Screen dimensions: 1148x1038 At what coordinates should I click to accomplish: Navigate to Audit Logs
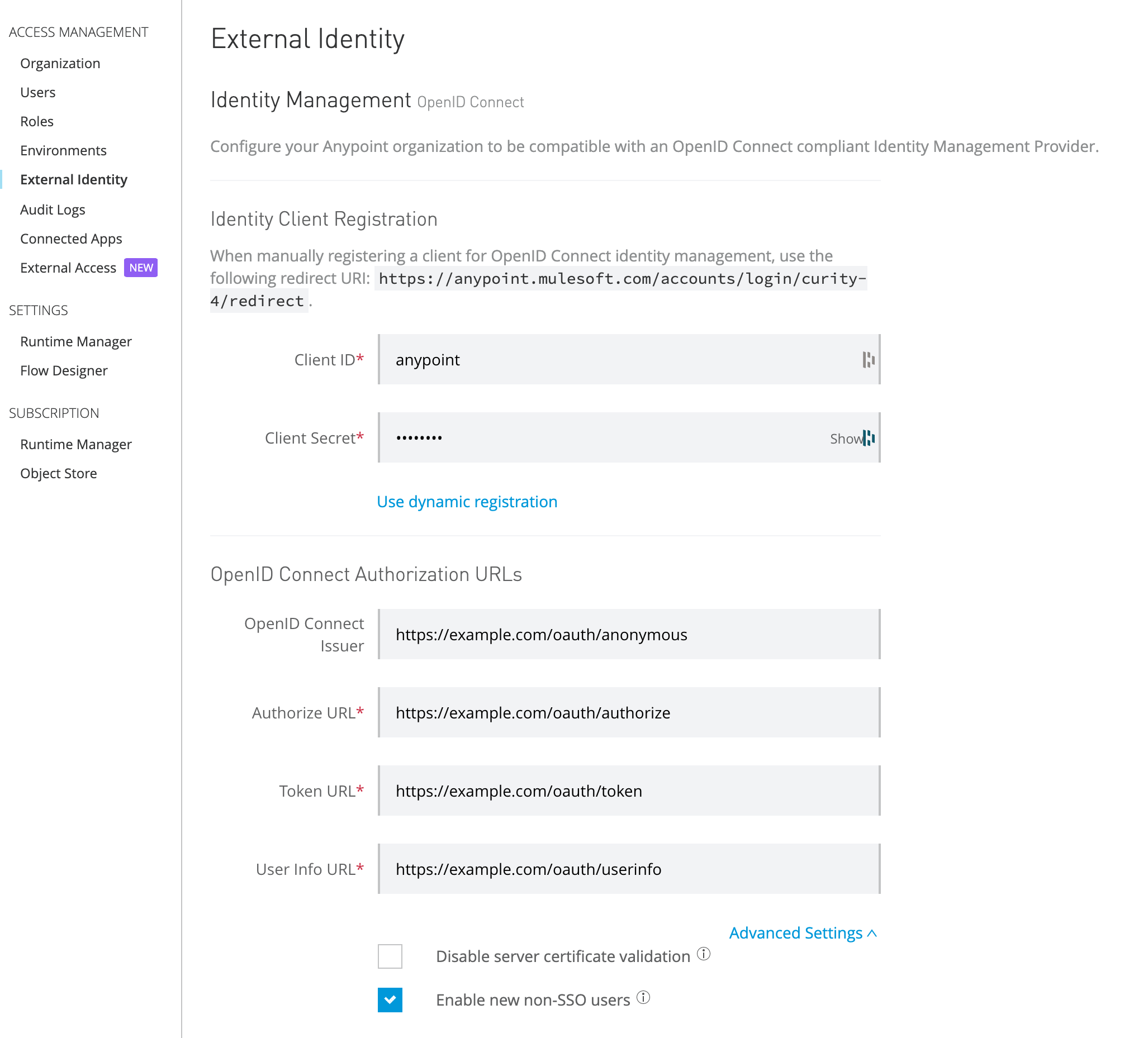53,209
